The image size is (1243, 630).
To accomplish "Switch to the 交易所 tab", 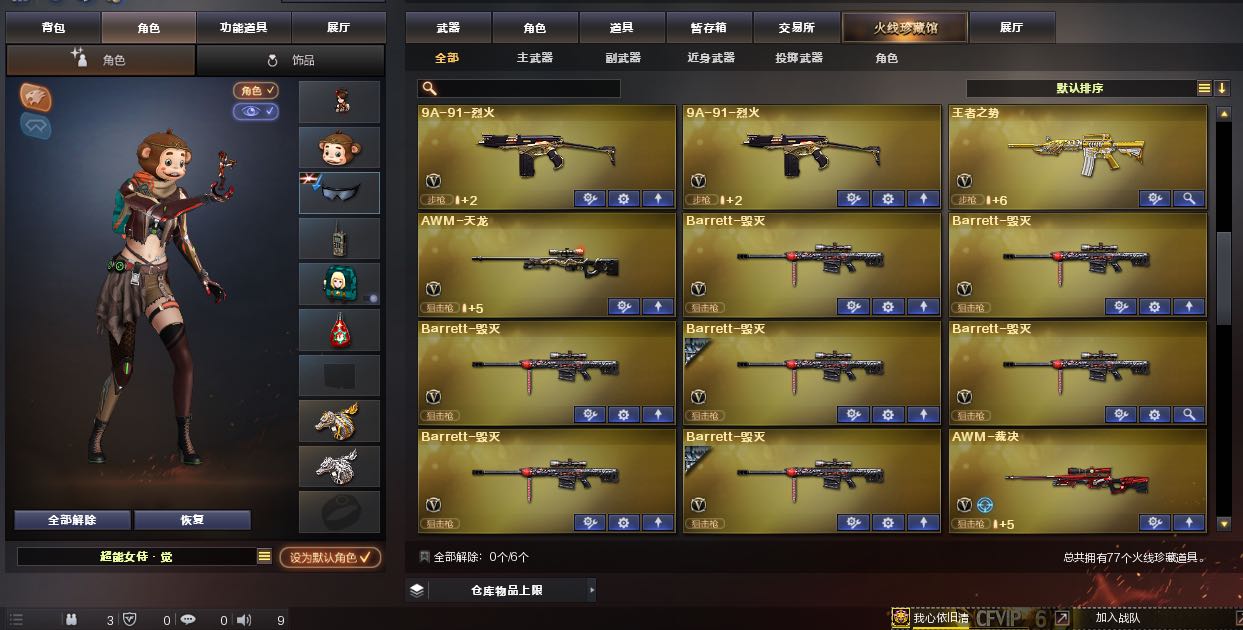I will [797, 27].
